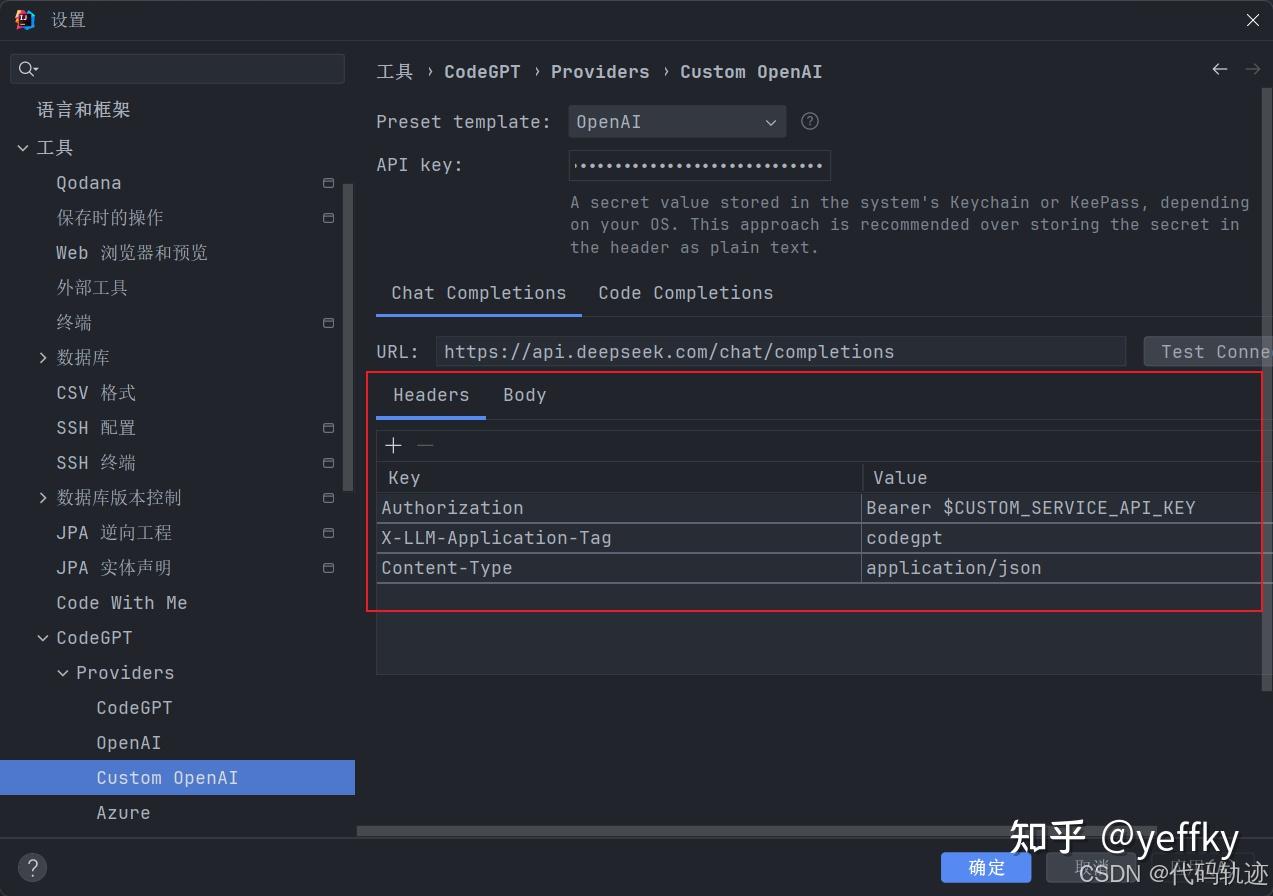Viewport: 1273px width, 896px height.
Task: Switch to the Body tab
Action: click(x=524, y=395)
